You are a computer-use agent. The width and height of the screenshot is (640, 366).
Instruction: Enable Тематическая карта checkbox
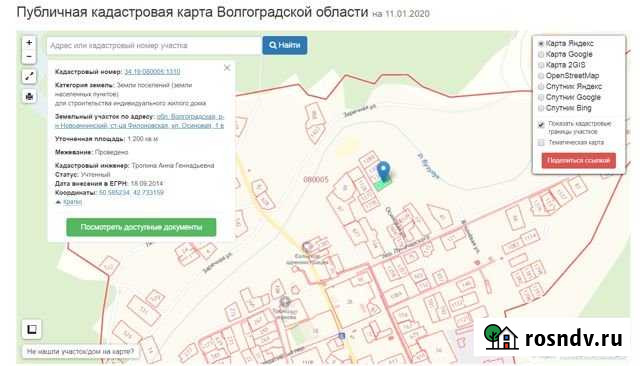[x=541, y=142]
